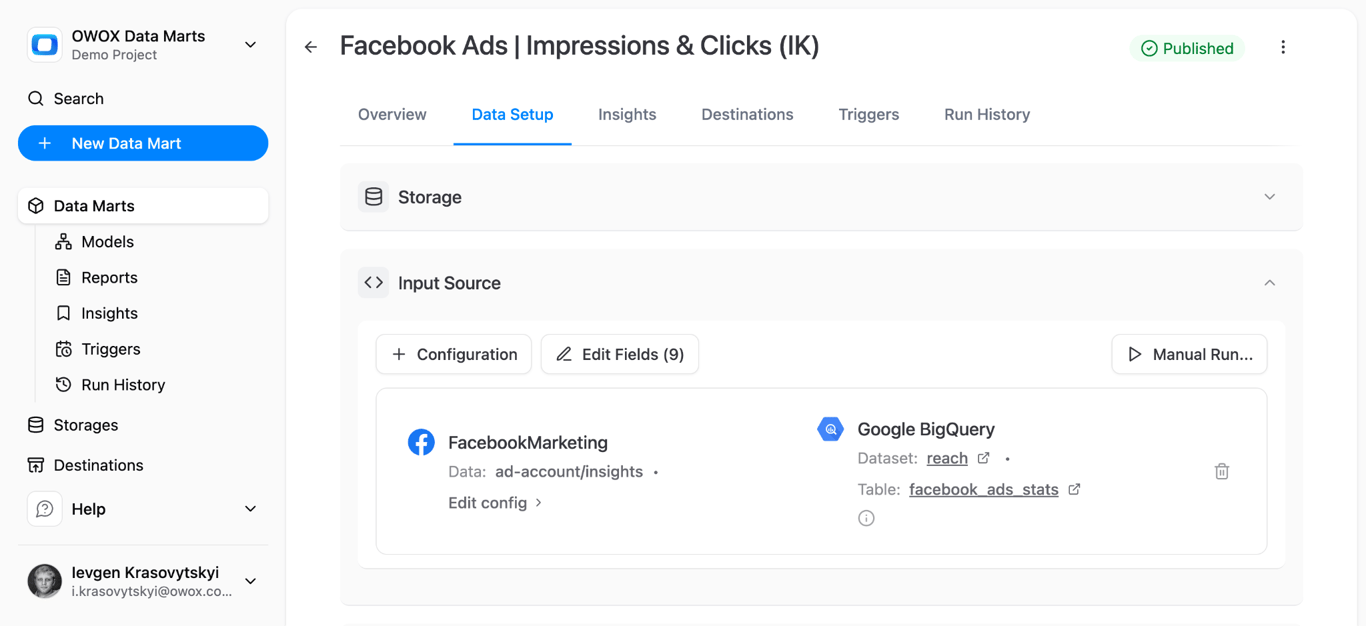Click the ad-account/insights data text
Image resolution: width=1366 pixels, height=626 pixels.
(x=569, y=472)
